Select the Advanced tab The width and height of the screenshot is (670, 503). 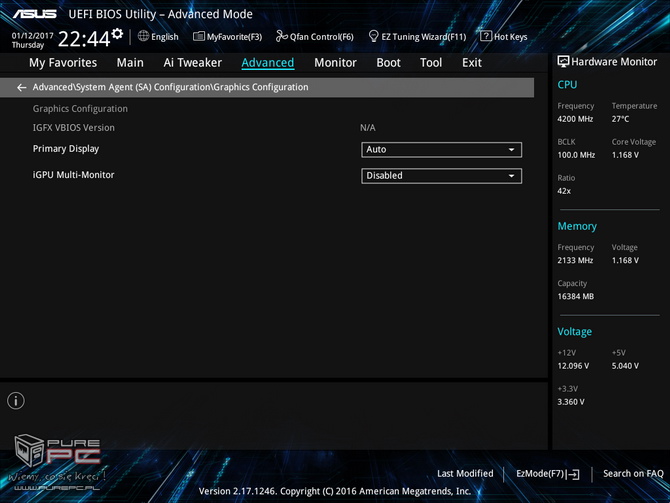(267, 63)
